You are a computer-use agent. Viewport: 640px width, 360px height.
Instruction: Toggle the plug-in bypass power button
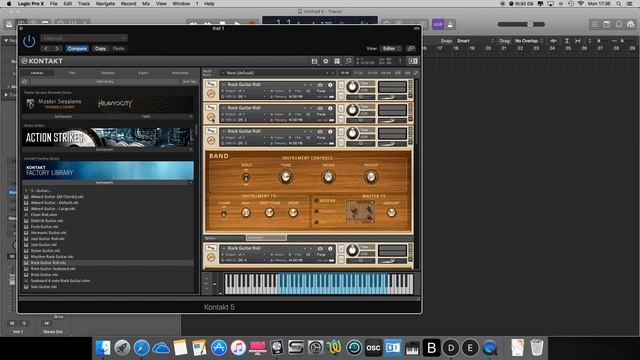pyautogui.click(x=29, y=41)
